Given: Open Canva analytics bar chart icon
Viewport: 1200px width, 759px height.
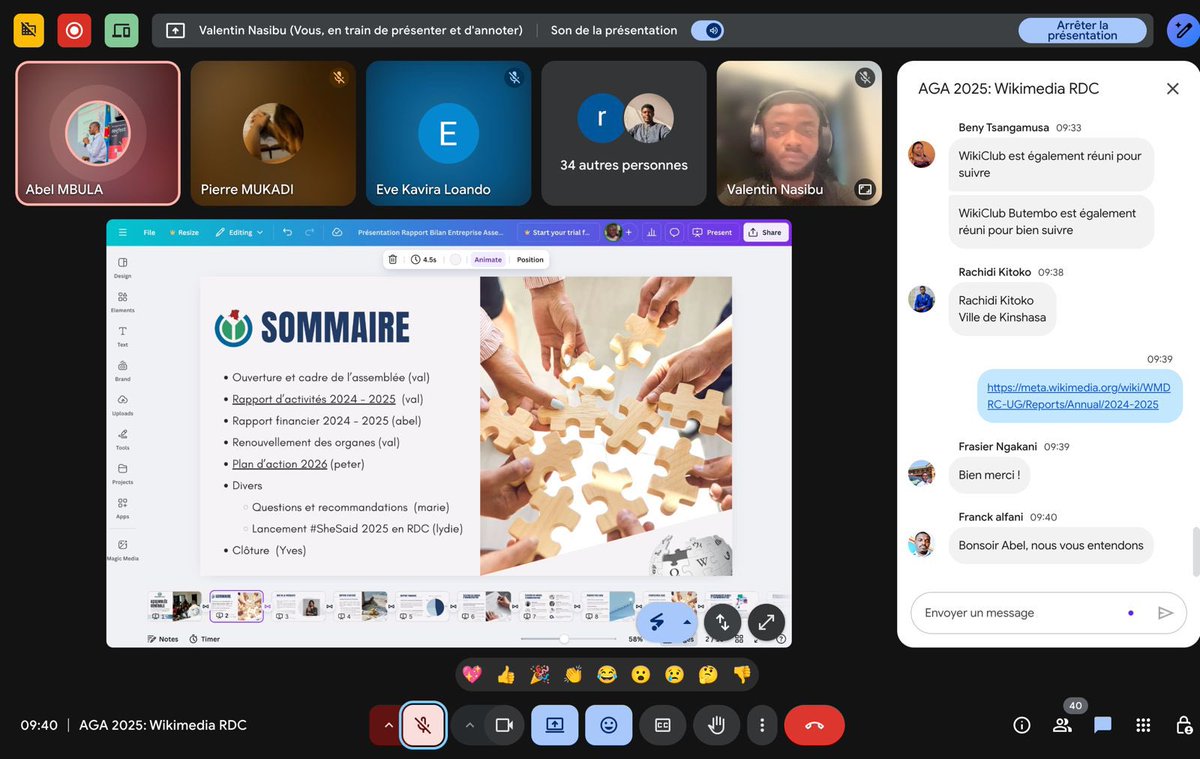Looking at the screenshot, I should 652,232.
